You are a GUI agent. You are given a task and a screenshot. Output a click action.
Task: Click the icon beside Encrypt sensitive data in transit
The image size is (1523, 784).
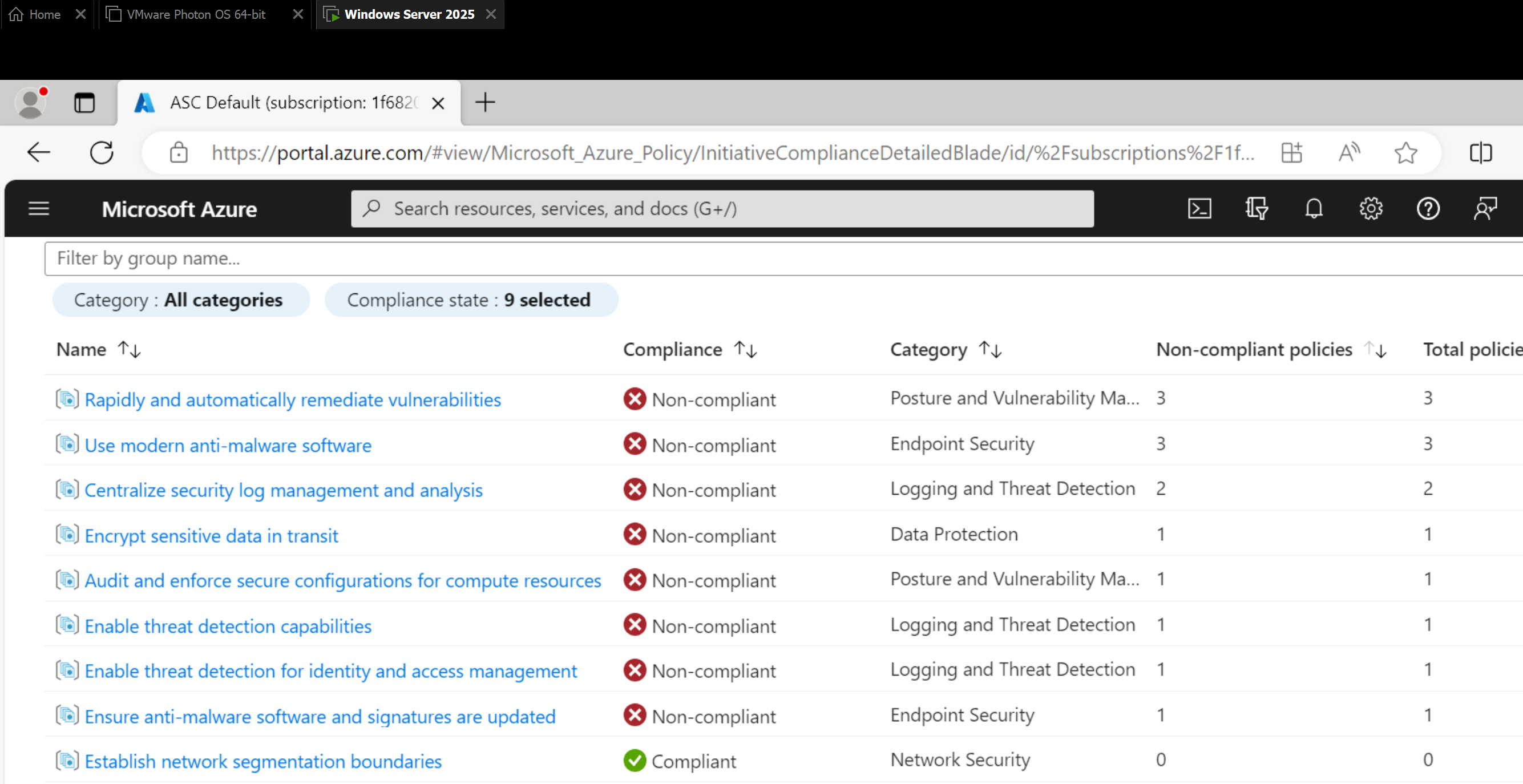pyautogui.click(x=67, y=535)
